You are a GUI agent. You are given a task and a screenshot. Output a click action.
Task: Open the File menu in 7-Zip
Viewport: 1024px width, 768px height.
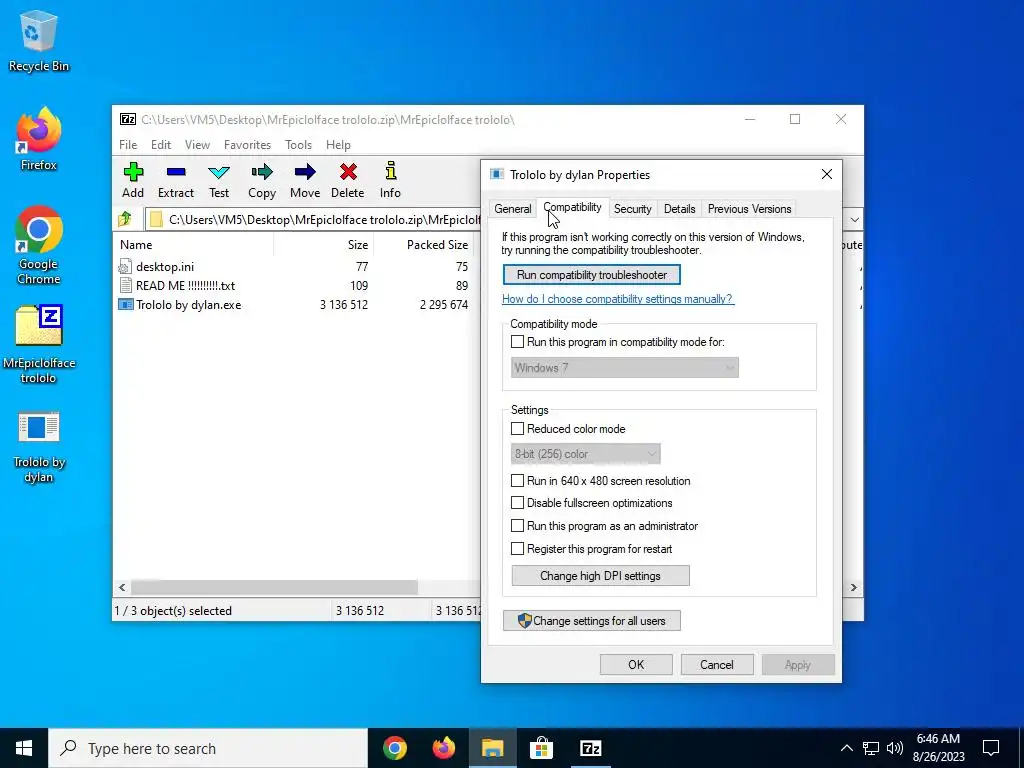pyautogui.click(x=128, y=145)
